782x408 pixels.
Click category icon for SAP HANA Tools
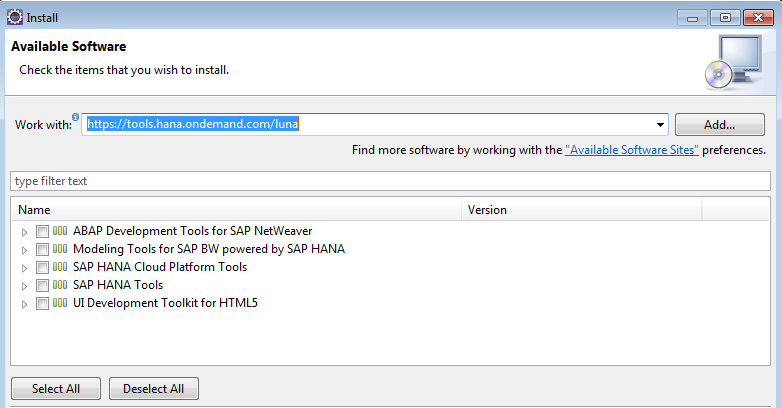60,285
